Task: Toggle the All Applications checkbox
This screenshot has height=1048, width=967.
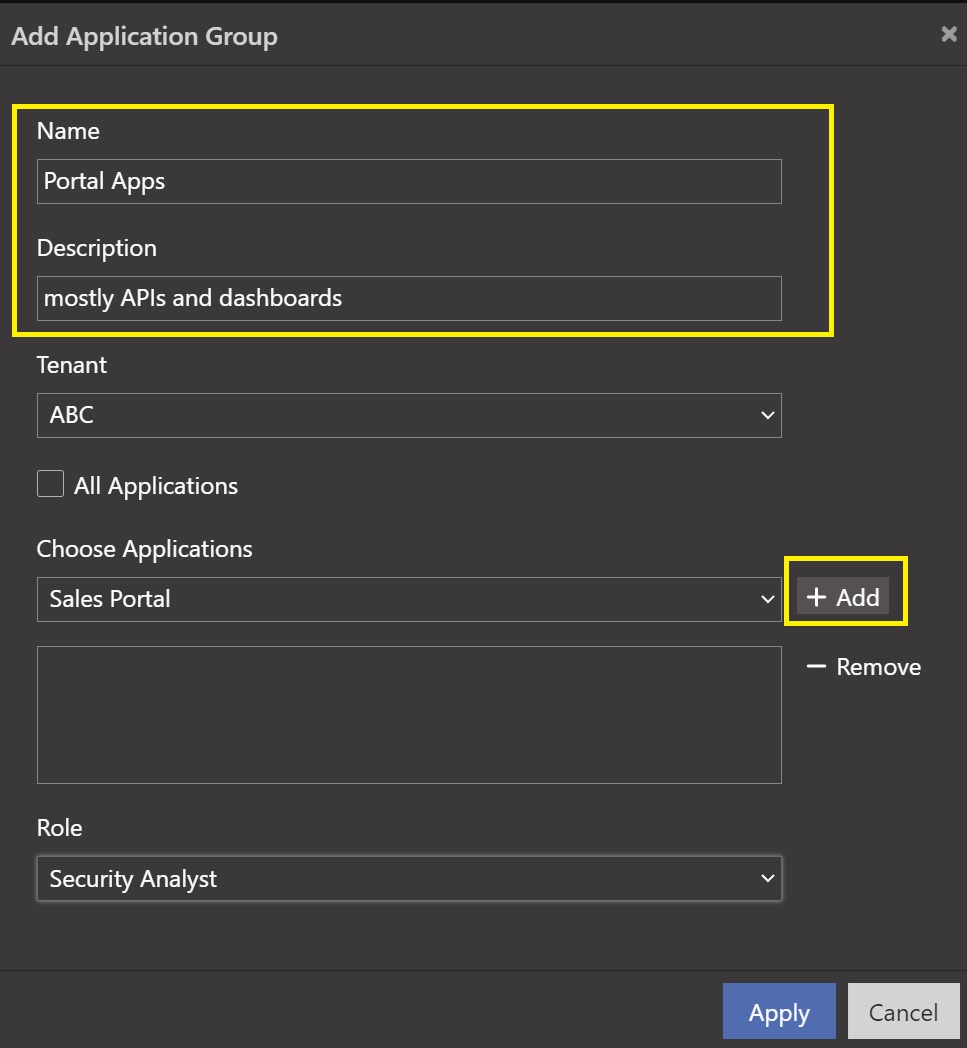Action: (x=50, y=485)
